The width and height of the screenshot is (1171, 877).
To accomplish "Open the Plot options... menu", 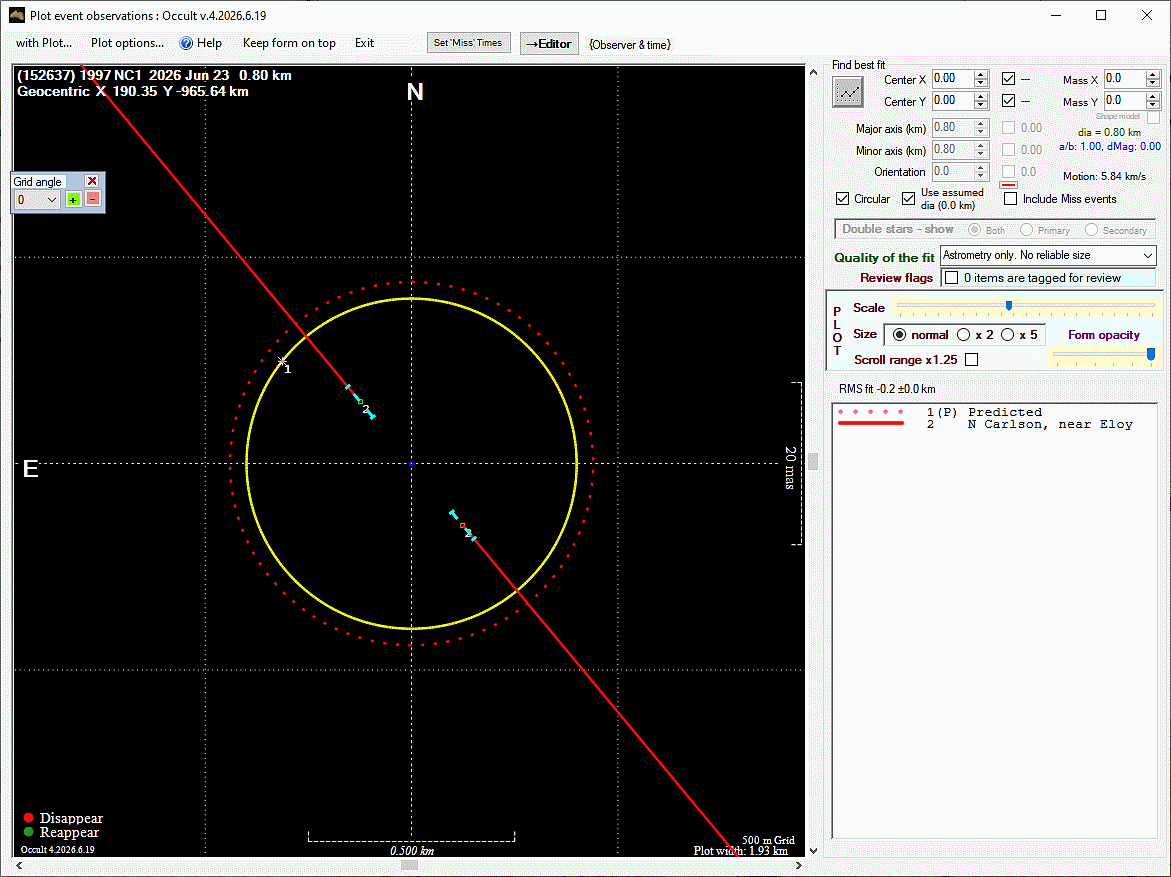I will click(127, 43).
